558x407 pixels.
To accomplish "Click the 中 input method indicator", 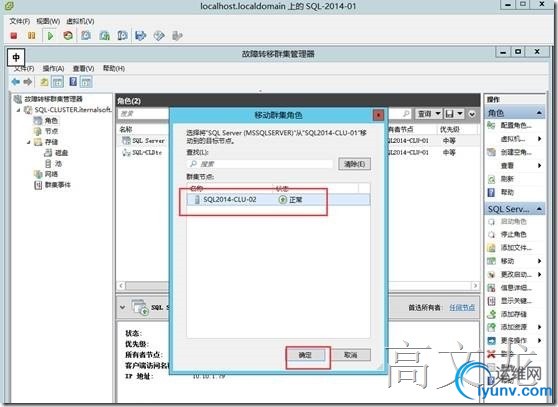I will tap(16, 57).
